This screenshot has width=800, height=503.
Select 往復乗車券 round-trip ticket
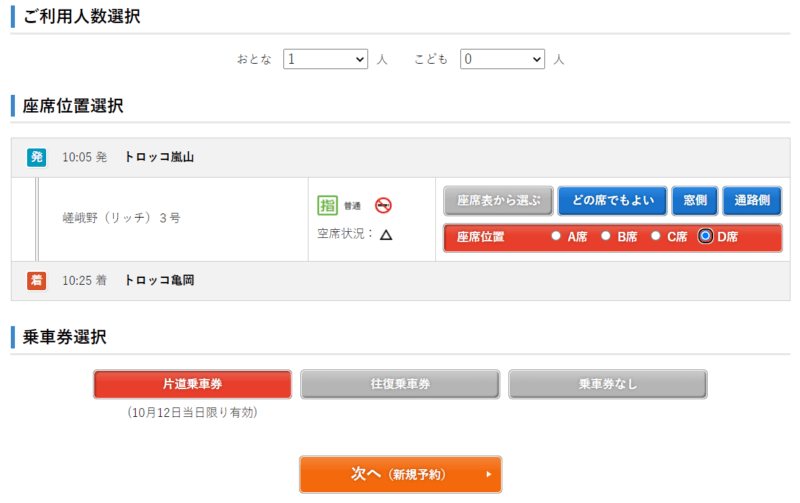click(x=400, y=384)
